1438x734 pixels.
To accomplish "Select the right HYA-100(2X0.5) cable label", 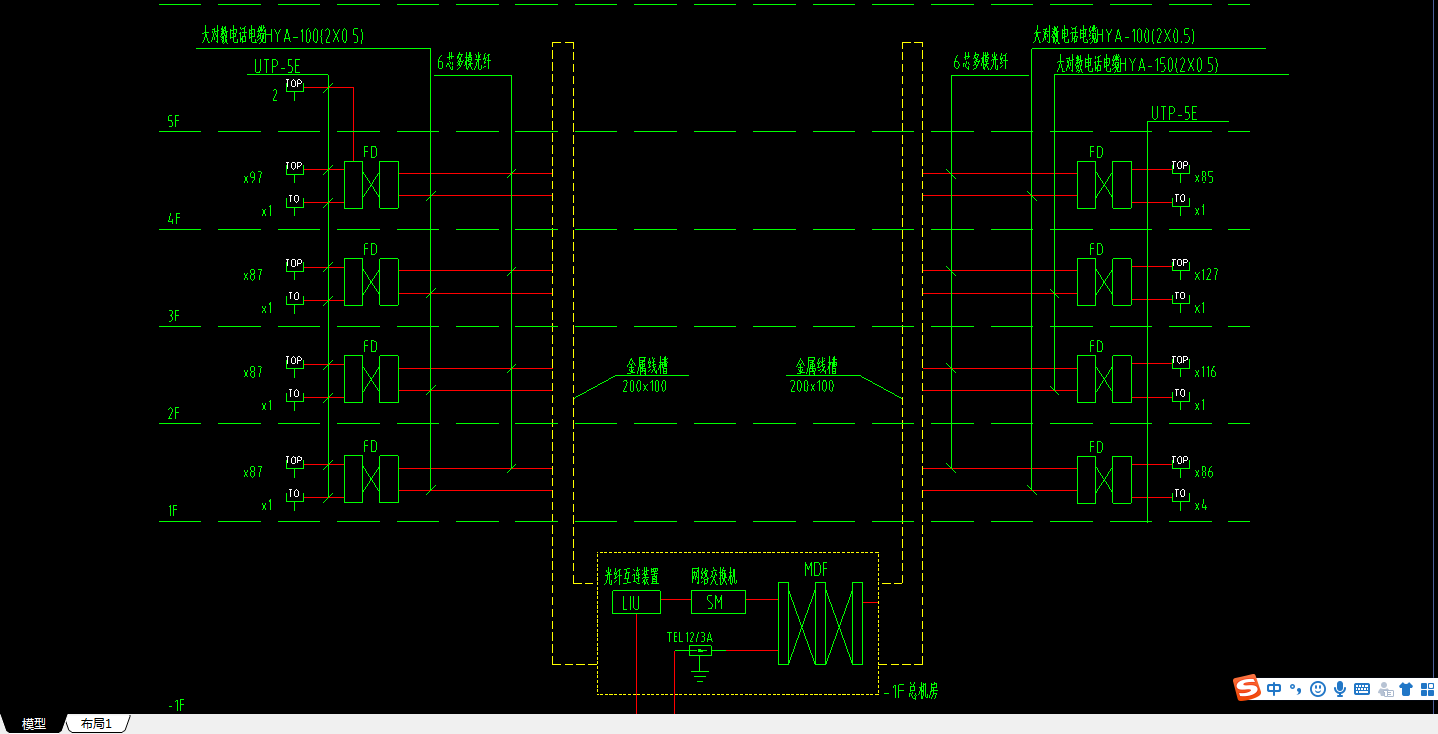I will tap(1114, 37).
